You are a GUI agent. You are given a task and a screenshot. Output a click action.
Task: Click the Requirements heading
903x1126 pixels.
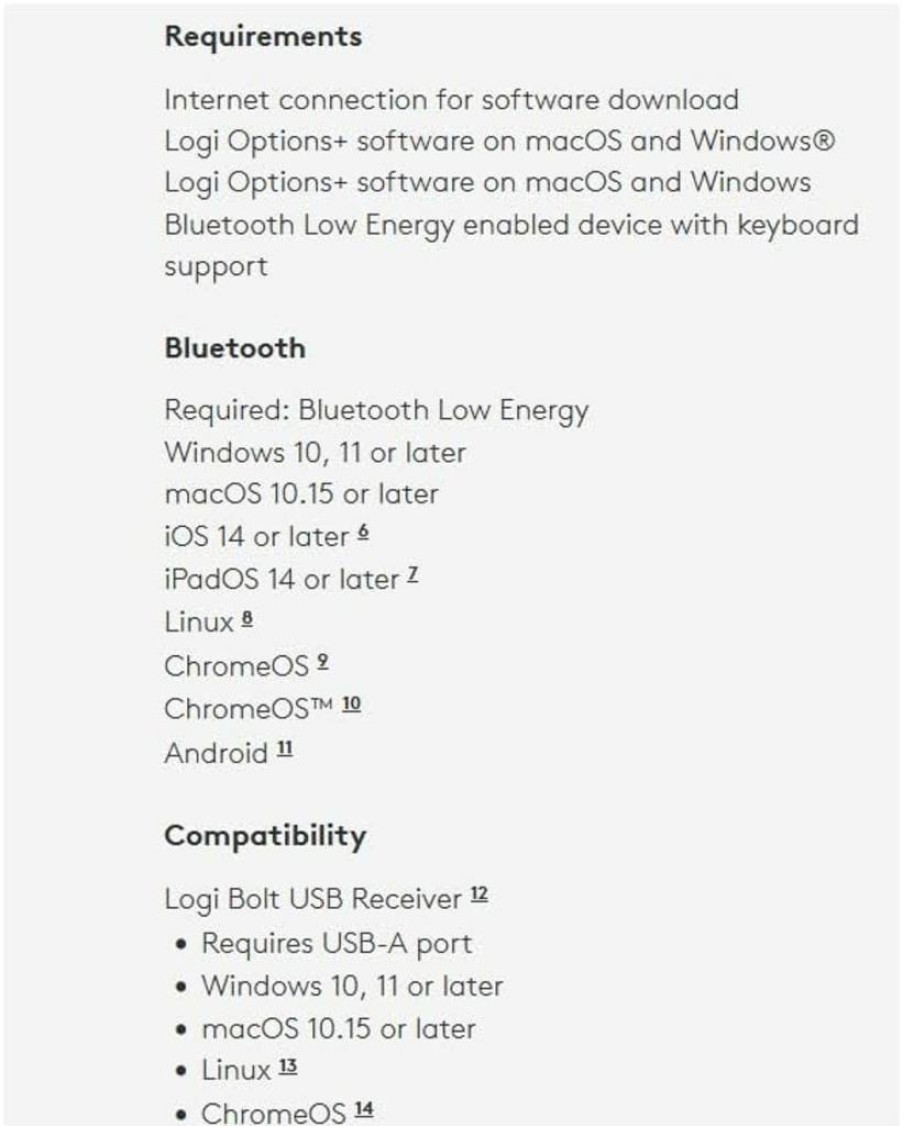(263, 36)
